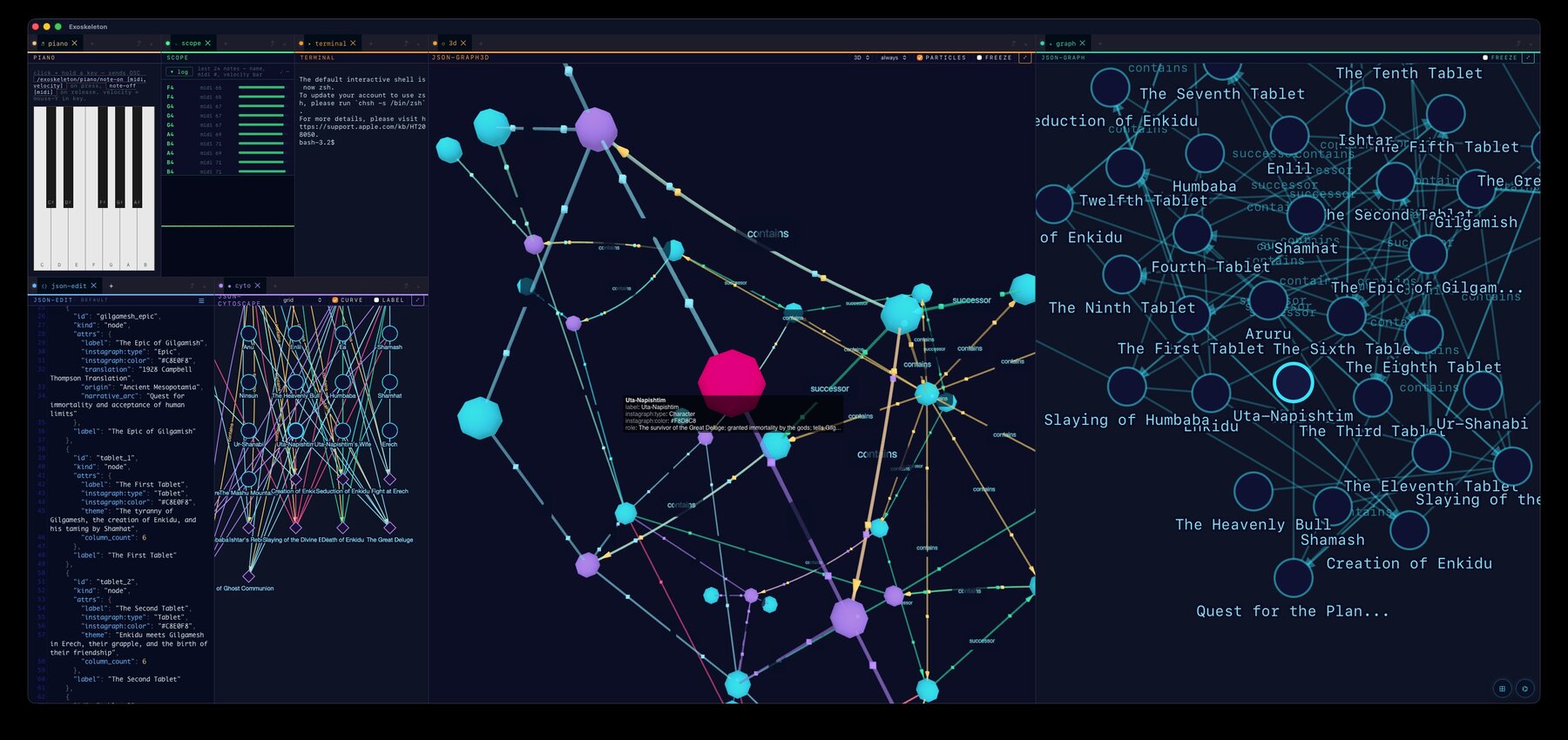
Task: Click the macOS green maximize window button
Action: pyautogui.click(x=57, y=27)
